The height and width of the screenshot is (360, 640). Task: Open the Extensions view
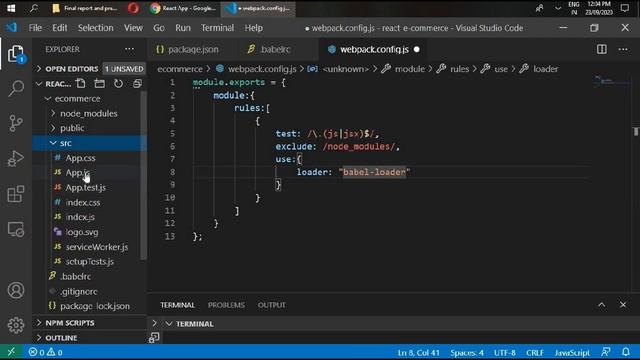(16, 194)
